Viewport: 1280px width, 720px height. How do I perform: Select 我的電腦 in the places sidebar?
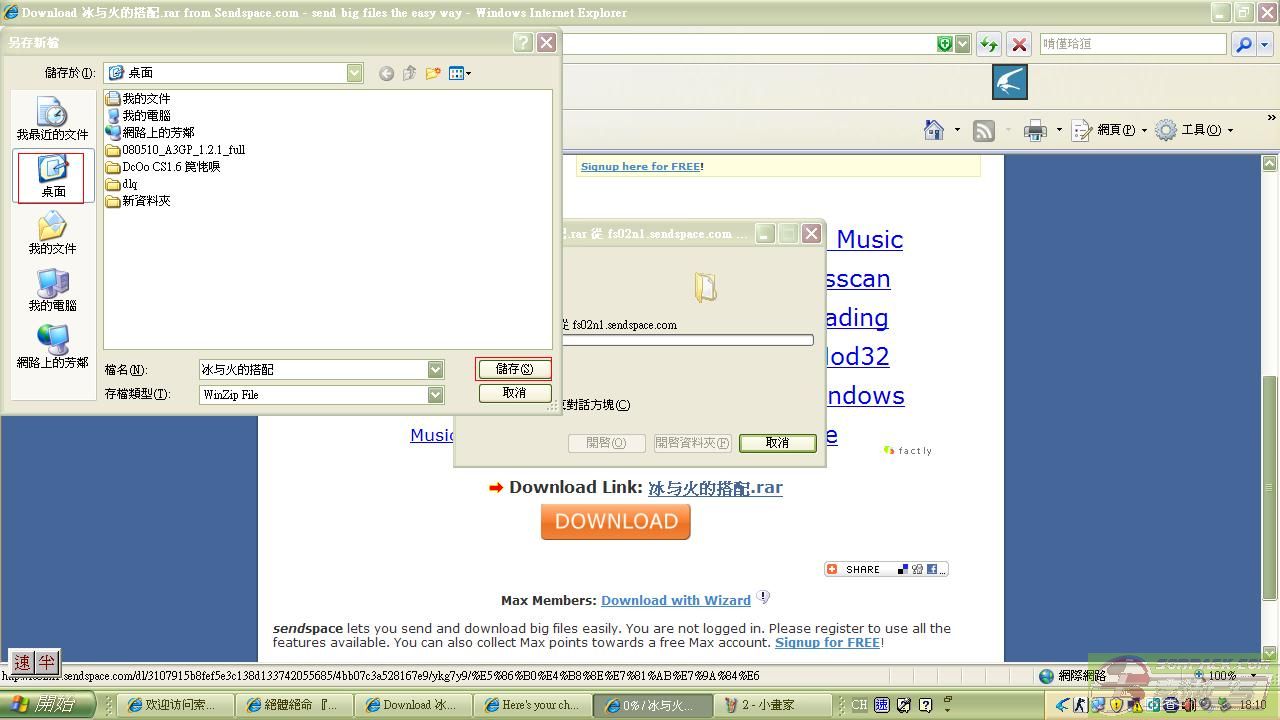click(52, 290)
